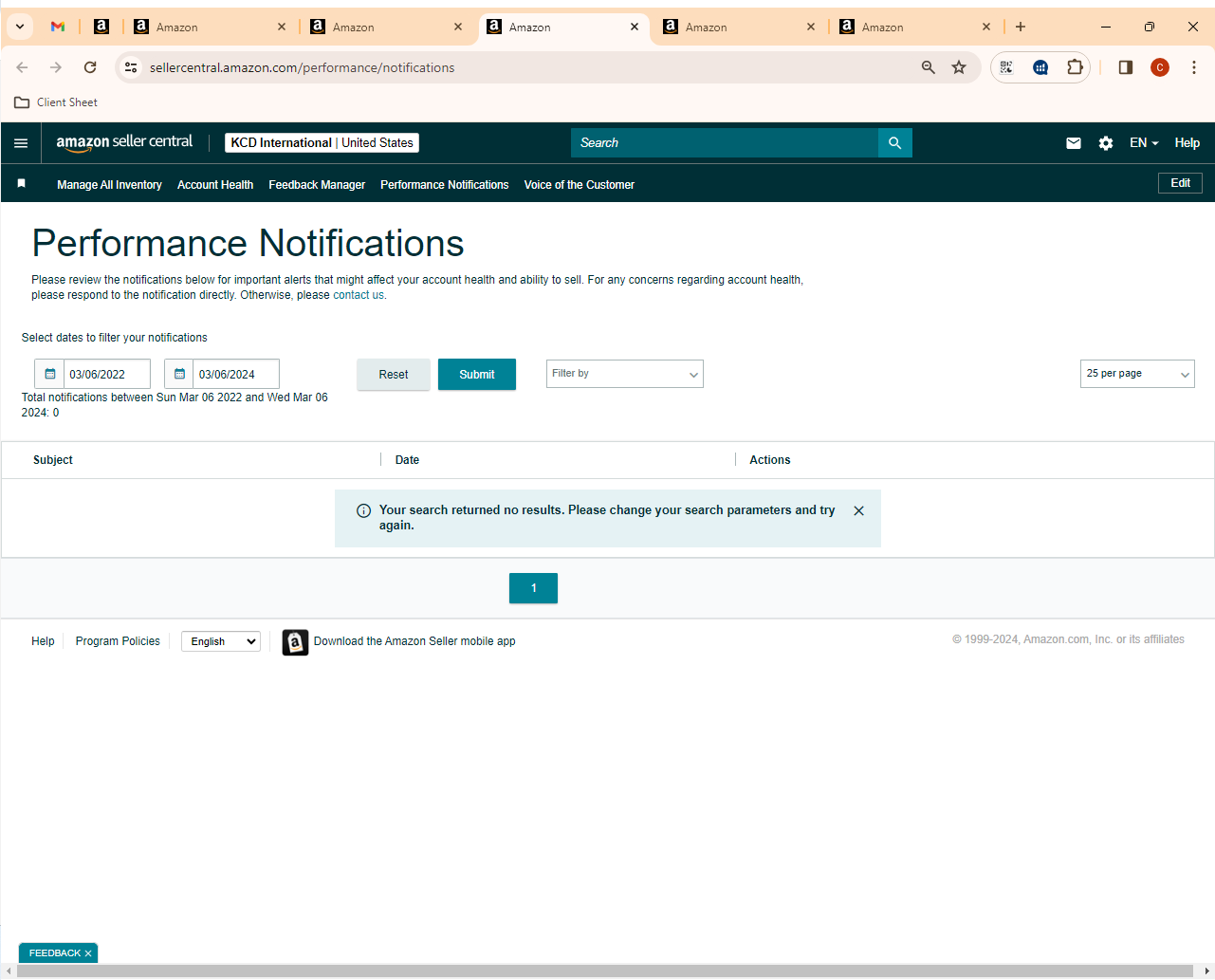This screenshot has height=980, width=1215.
Task: Open the settings gear icon
Action: tap(1106, 143)
